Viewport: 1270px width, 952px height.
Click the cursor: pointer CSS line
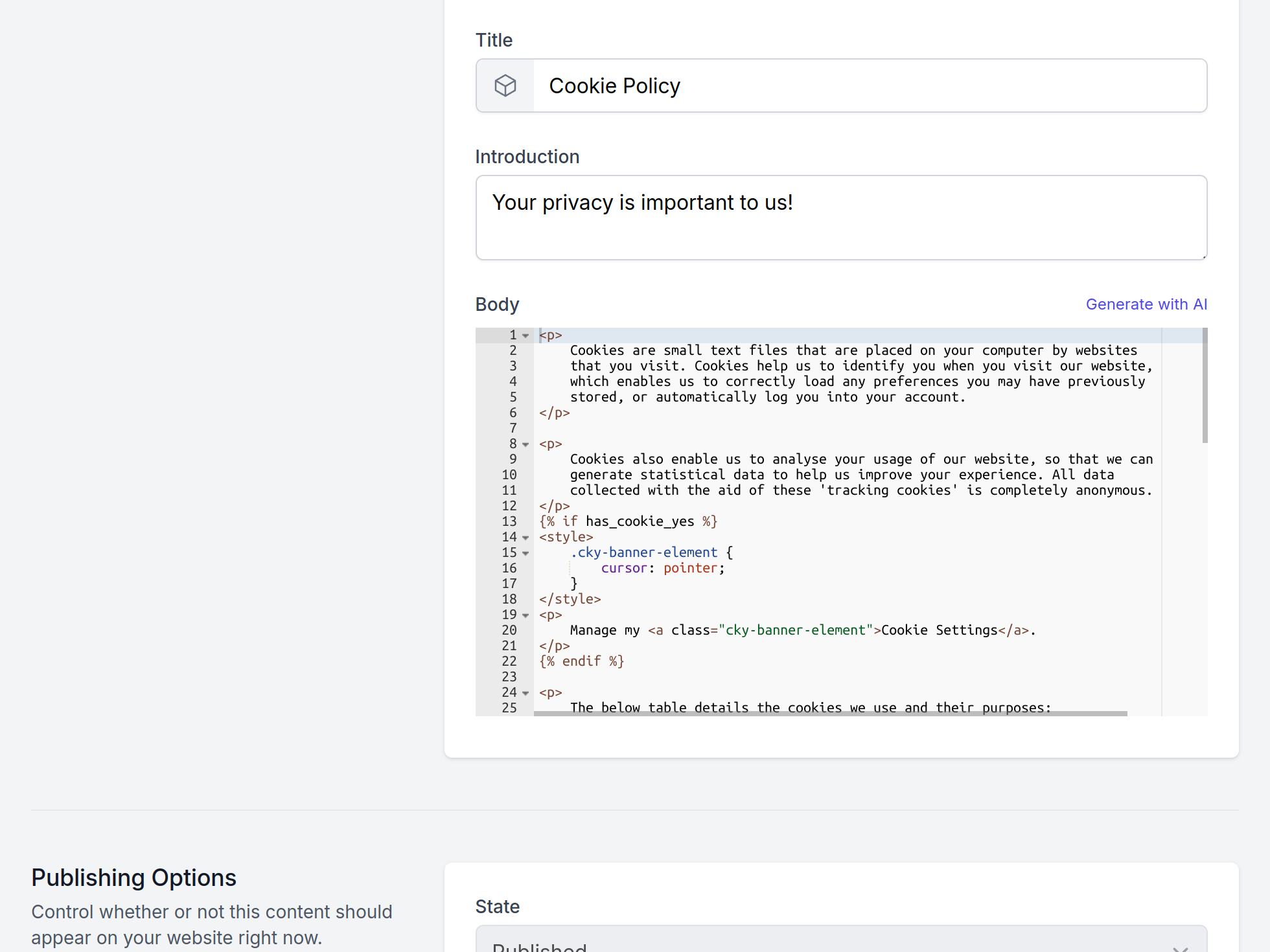point(662,569)
